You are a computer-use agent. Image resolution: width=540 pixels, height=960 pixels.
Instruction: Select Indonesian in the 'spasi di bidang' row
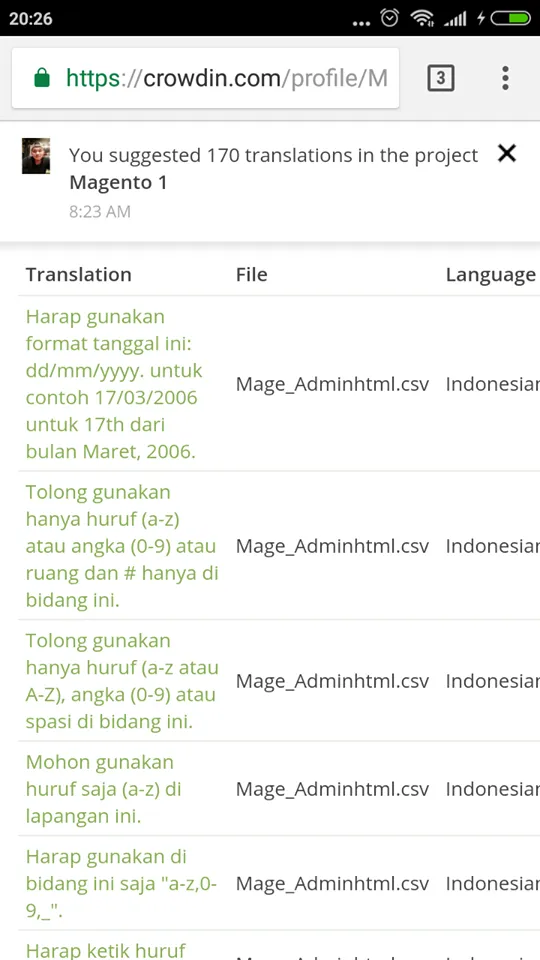pos(492,681)
